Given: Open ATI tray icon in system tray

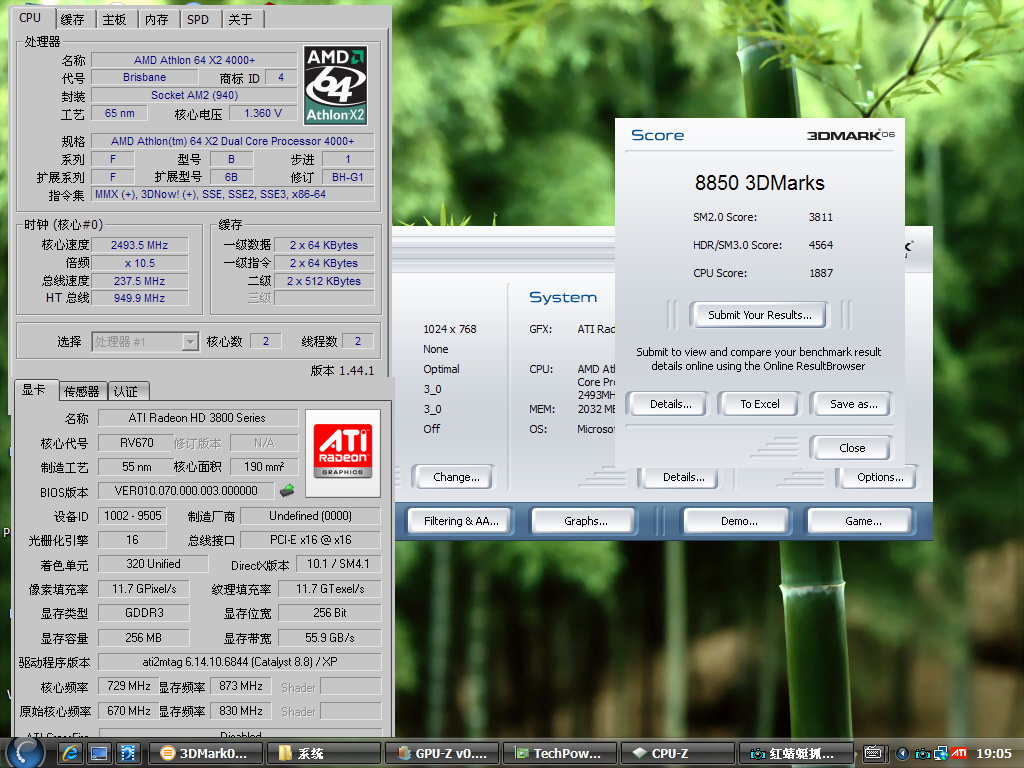Looking at the screenshot, I should pos(959,753).
